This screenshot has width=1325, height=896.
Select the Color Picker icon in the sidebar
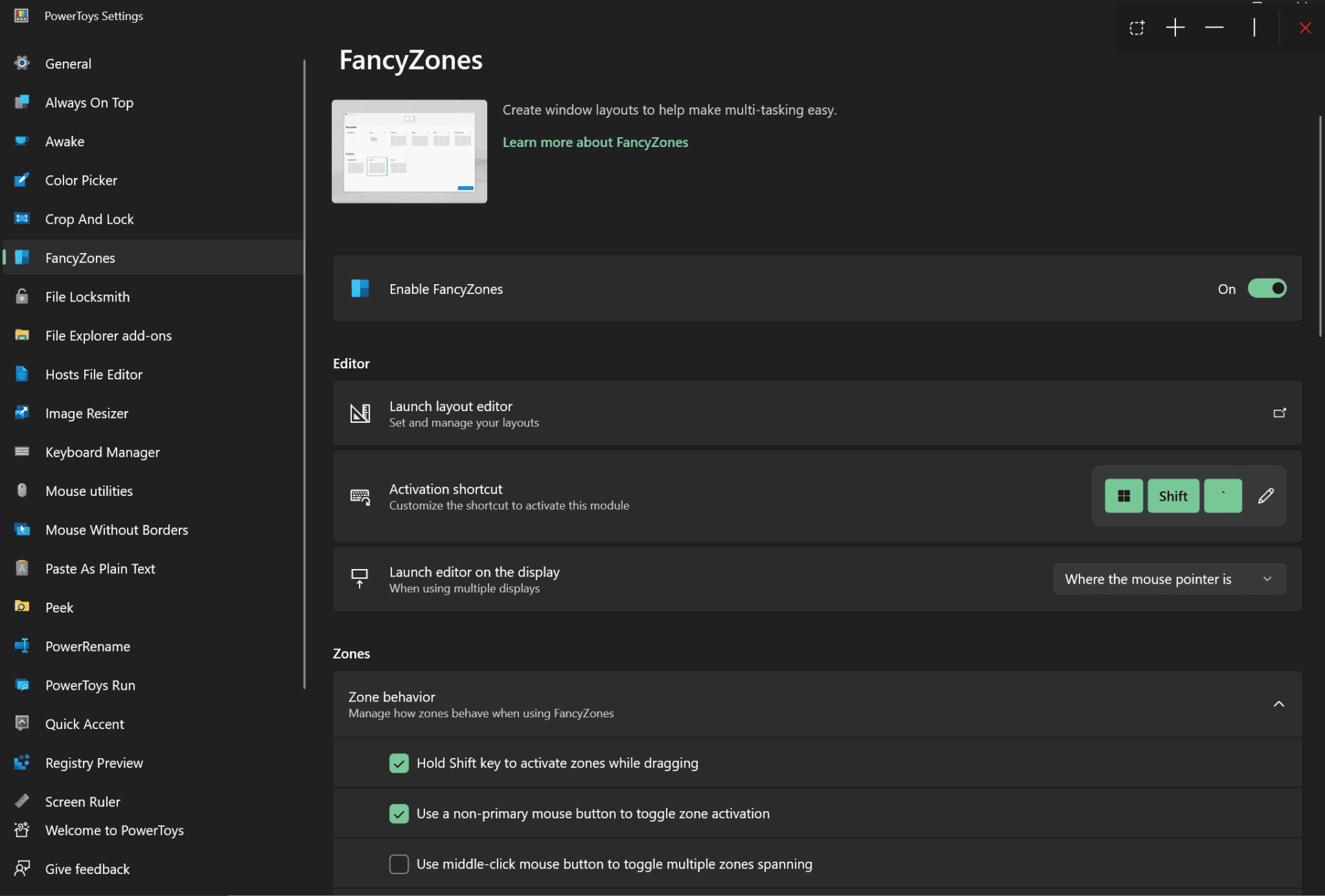coord(21,180)
